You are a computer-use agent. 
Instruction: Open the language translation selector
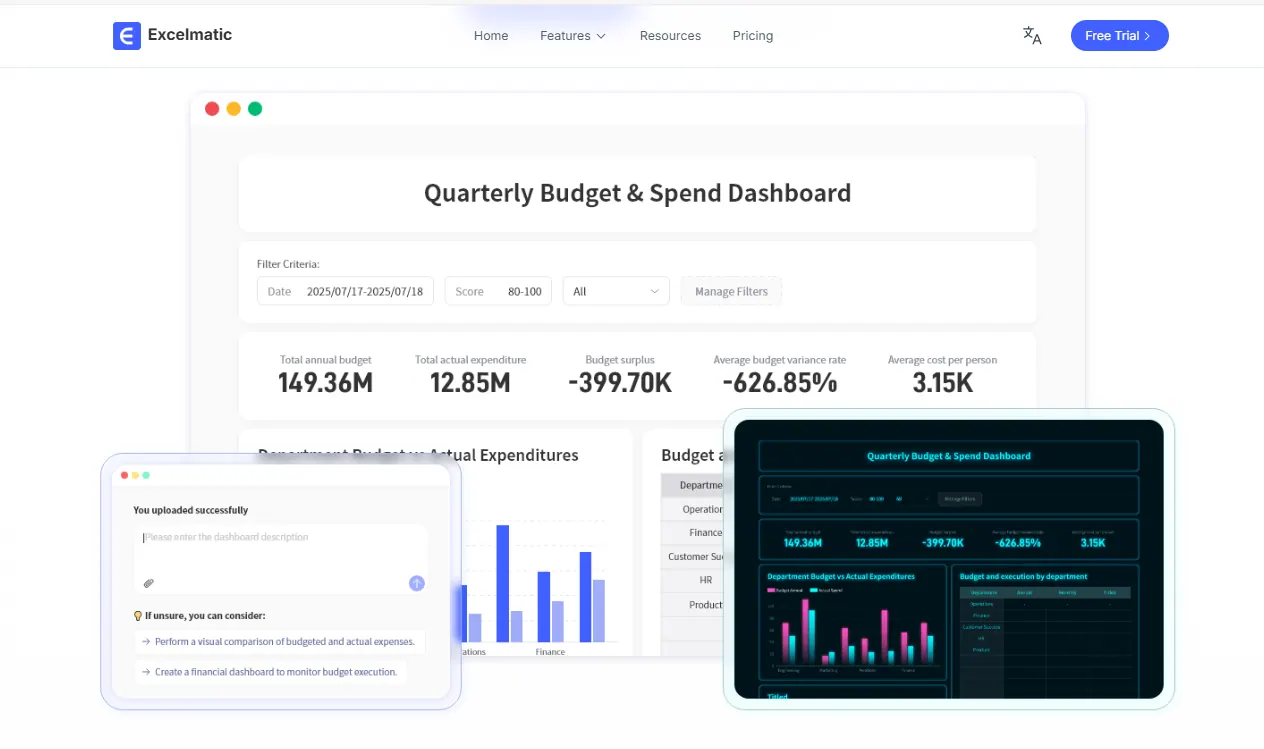(x=1032, y=36)
